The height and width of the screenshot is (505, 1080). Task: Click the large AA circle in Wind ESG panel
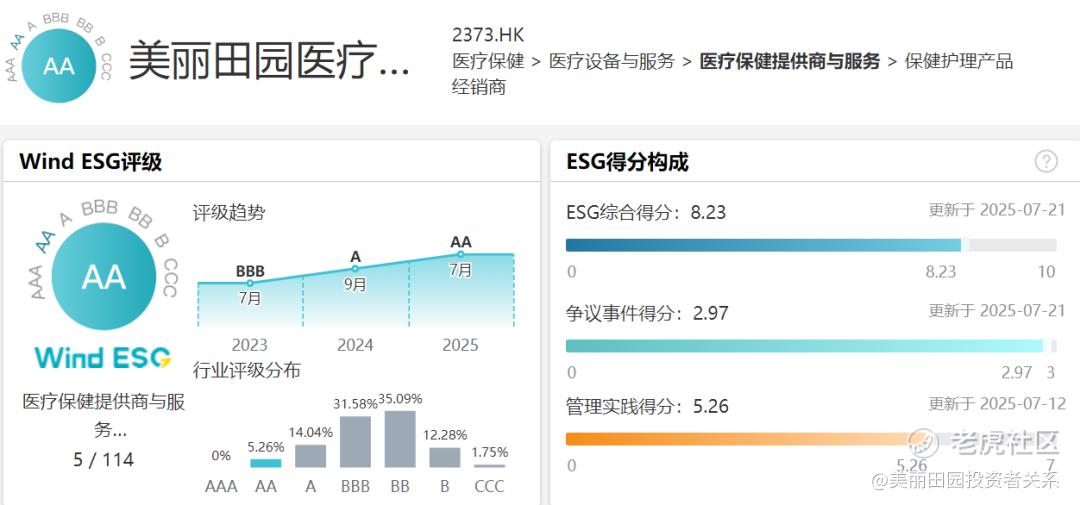coord(104,276)
